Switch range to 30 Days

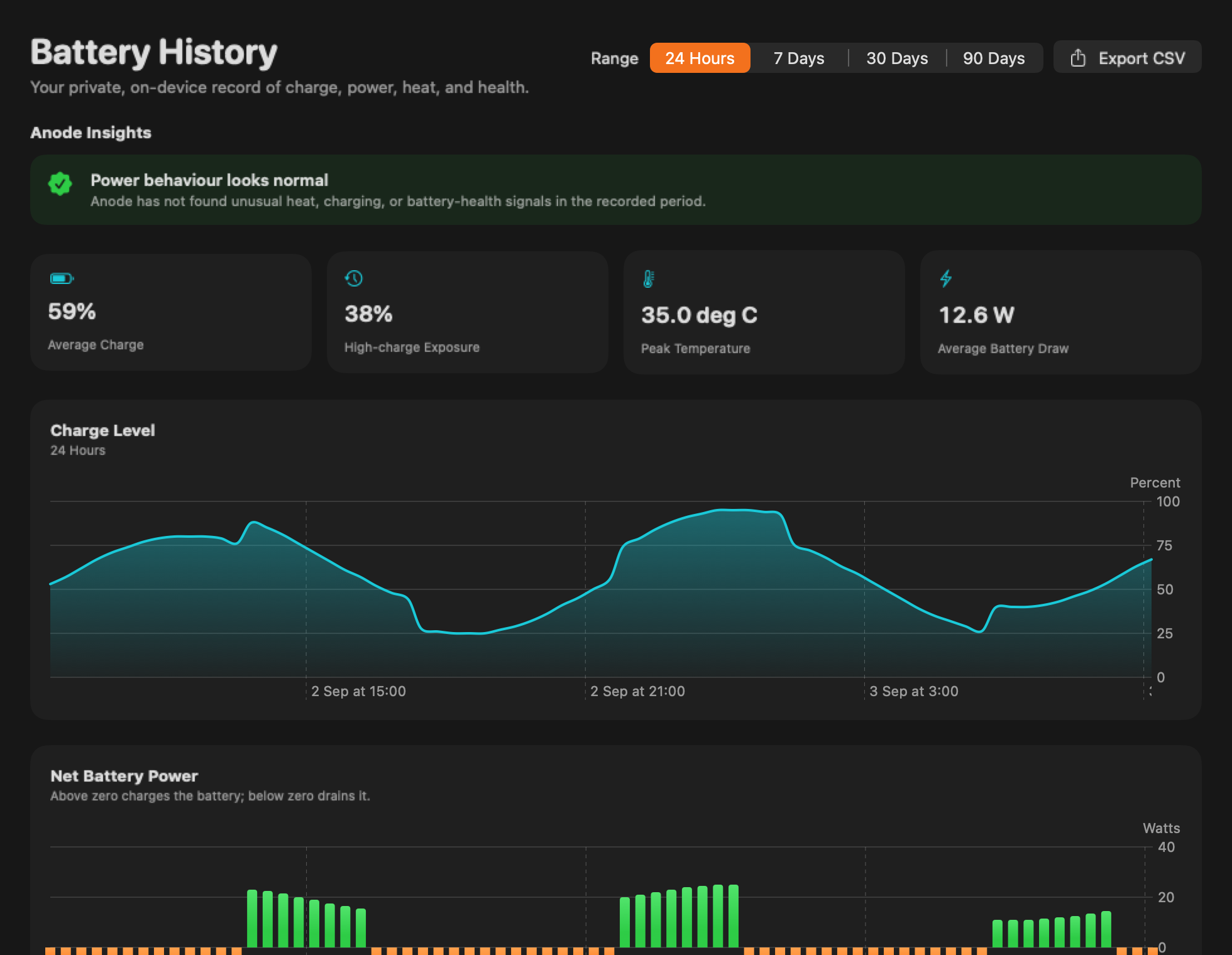pos(897,58)
